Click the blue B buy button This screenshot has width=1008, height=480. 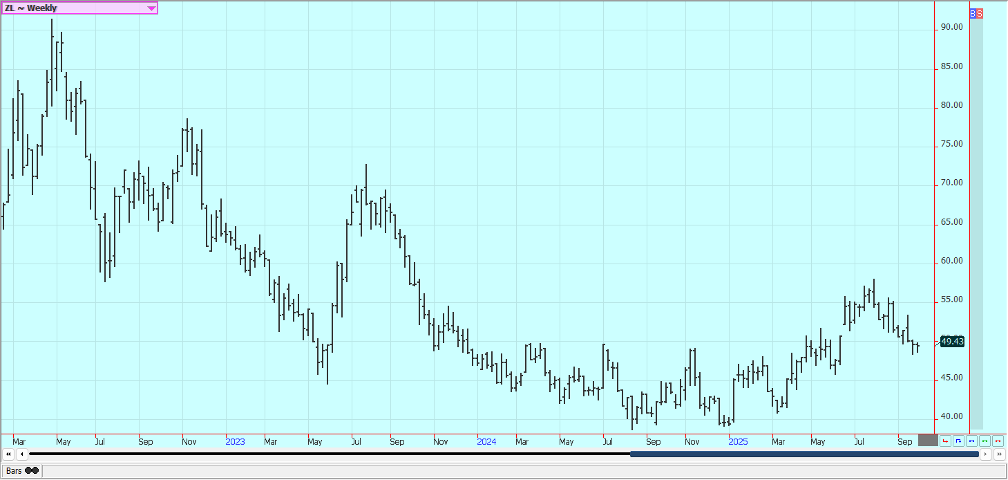coord(973,14)
